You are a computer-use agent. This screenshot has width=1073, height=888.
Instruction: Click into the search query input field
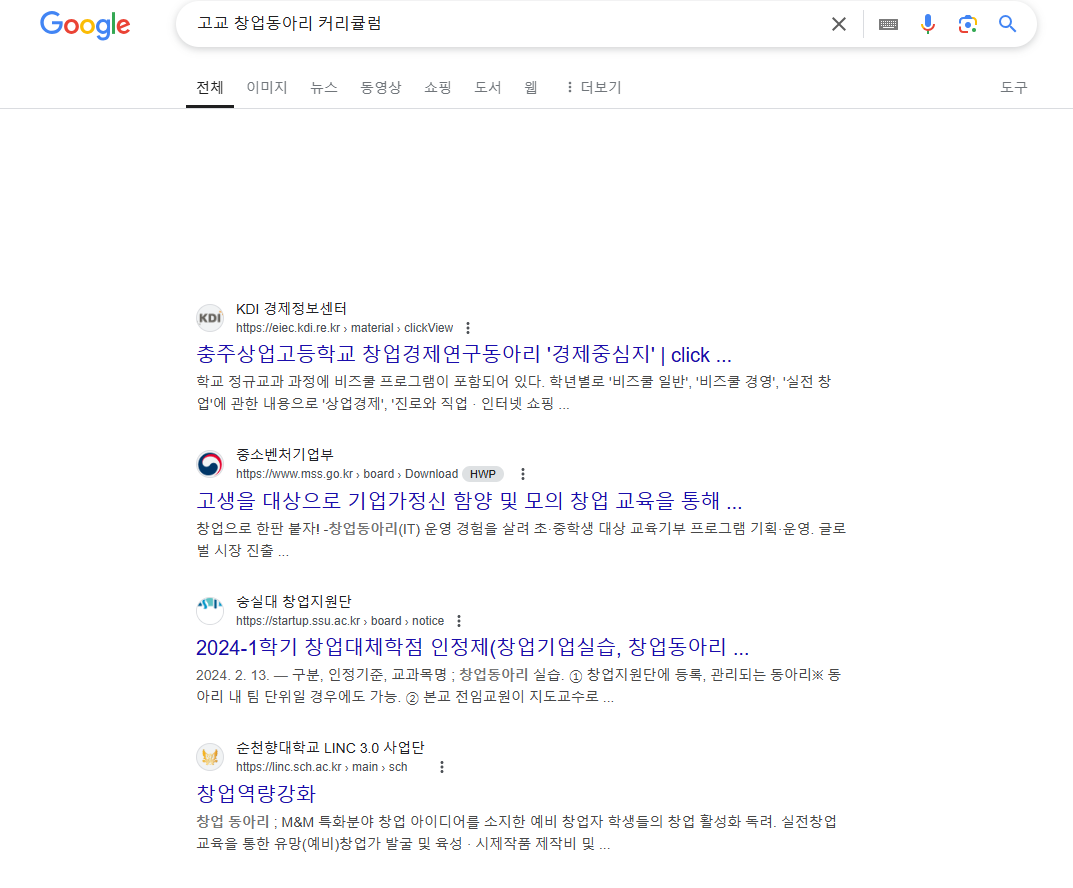tap(506, 24)
